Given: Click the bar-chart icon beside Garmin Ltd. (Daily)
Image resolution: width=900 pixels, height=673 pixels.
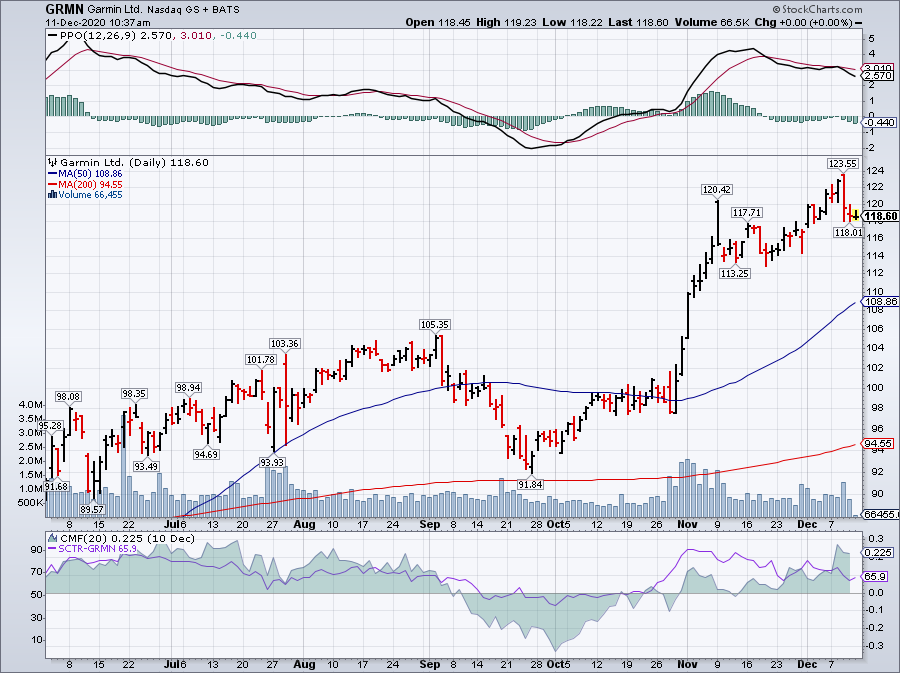Looking at the screenshot, I should (x=52, y=162).
